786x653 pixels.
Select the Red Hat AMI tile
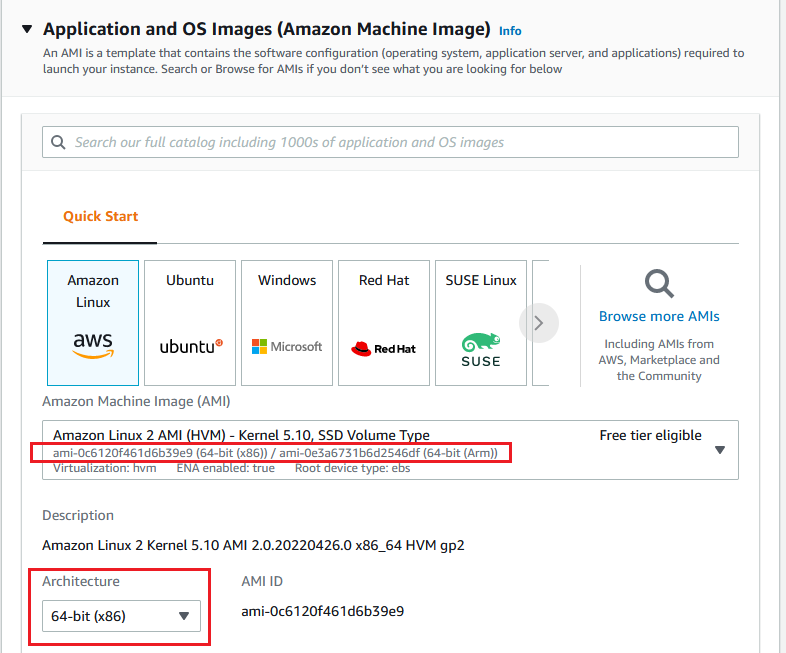click(x=384, y=323)
